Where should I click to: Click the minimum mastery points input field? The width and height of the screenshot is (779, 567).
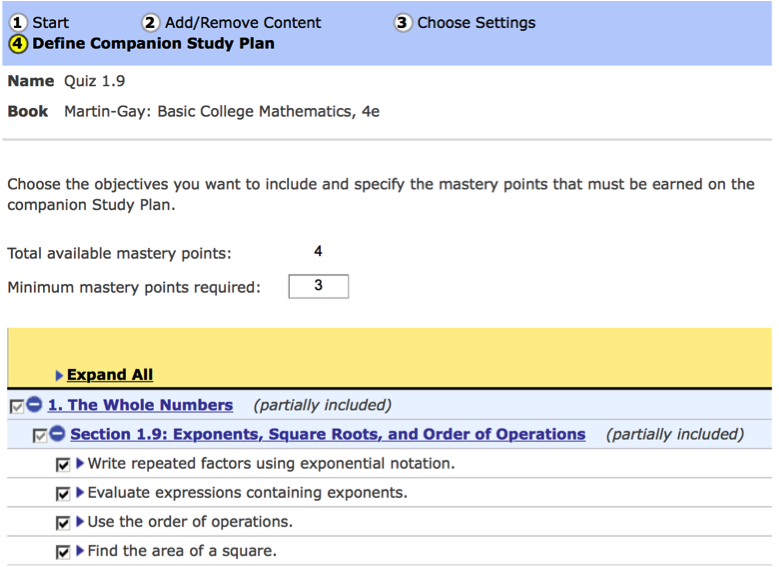[318, 288]
